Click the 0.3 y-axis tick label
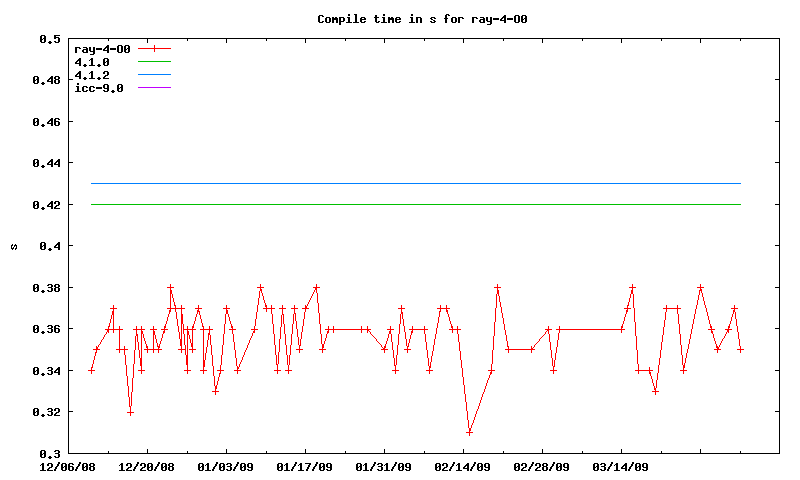800x480 pixels. 49,453
